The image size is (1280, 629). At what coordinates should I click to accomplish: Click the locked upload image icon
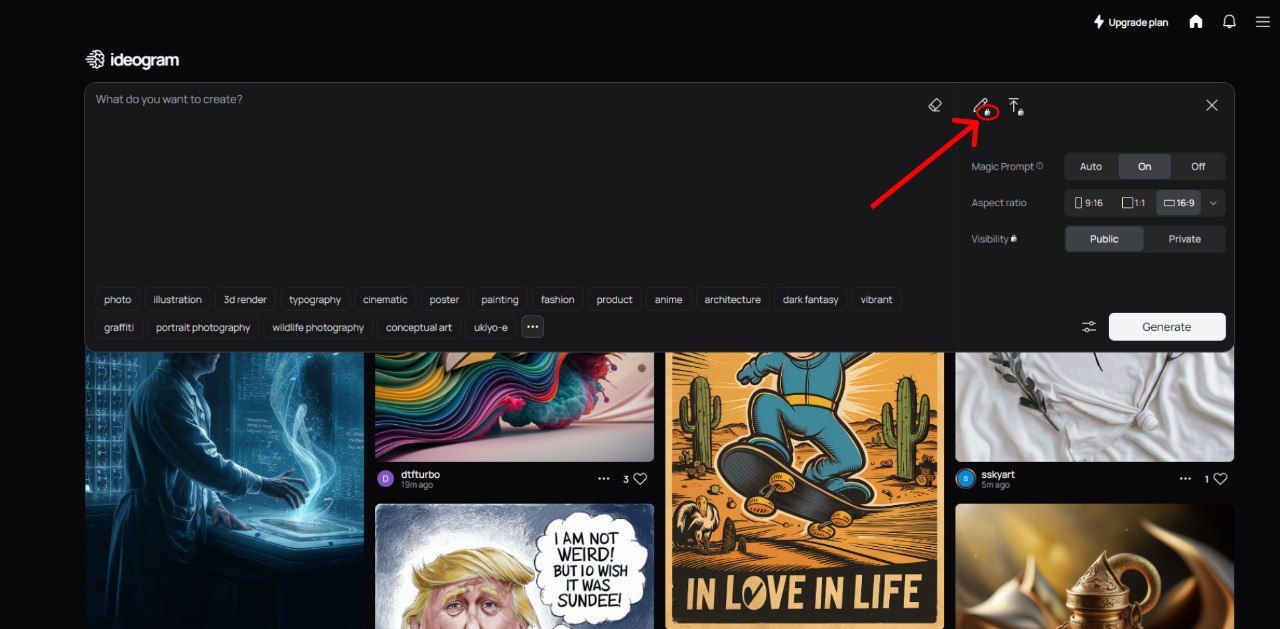click(x=1015, y=106)
